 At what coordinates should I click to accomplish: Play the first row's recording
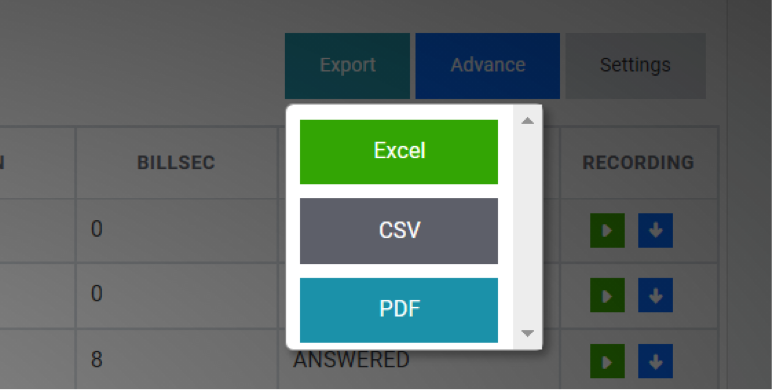607,230
